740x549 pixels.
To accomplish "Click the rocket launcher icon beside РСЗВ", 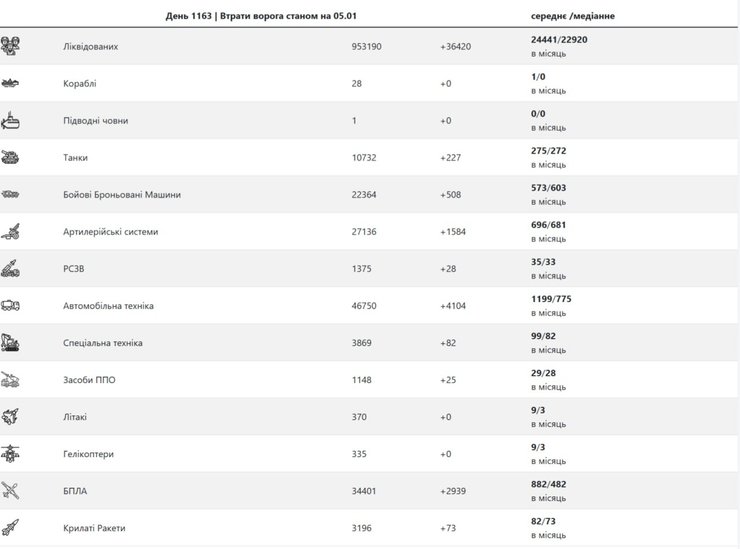I will [11, 268].
